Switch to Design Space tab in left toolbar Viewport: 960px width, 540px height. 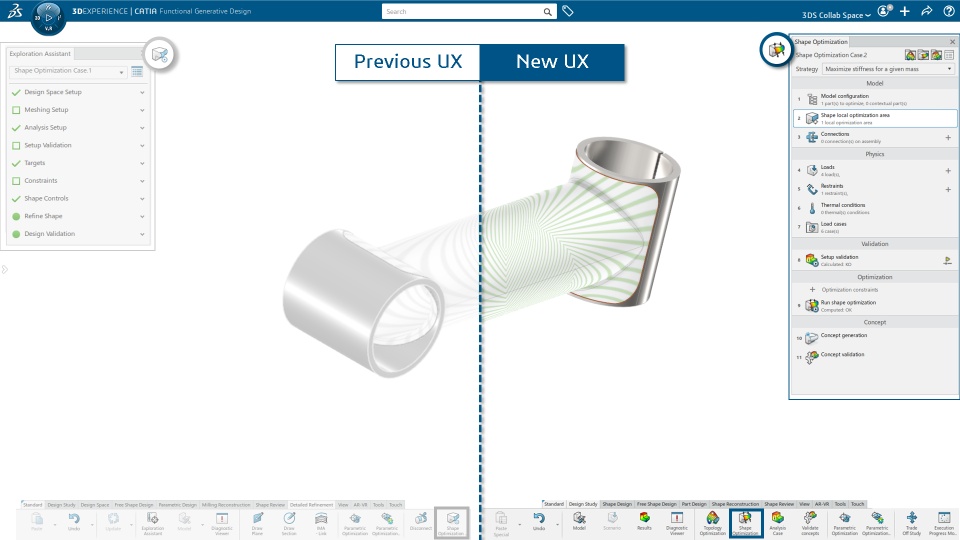[x=95, y=505]
